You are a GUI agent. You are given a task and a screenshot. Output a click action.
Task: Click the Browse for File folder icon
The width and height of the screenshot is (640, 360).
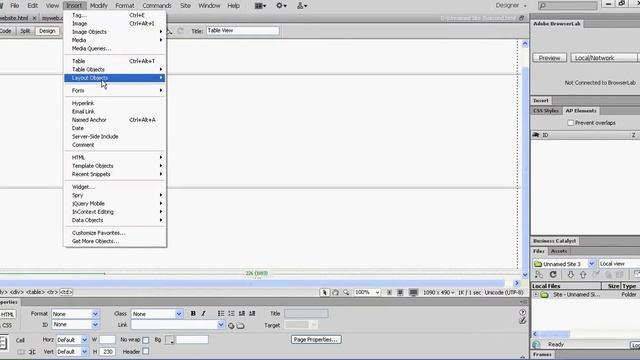point(240,325)
